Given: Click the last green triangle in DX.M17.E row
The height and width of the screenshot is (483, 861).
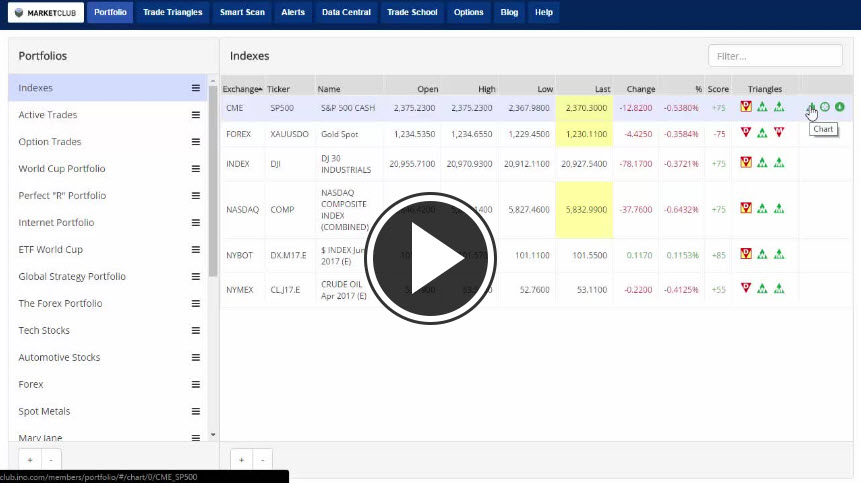Looking at the screenshot, I should (x=779, y=254).
